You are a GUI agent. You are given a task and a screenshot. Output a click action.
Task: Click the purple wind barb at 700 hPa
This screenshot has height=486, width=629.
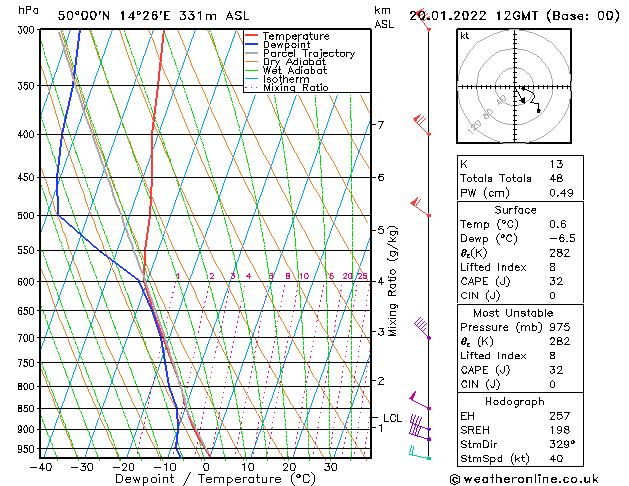[x=422, y=328]
